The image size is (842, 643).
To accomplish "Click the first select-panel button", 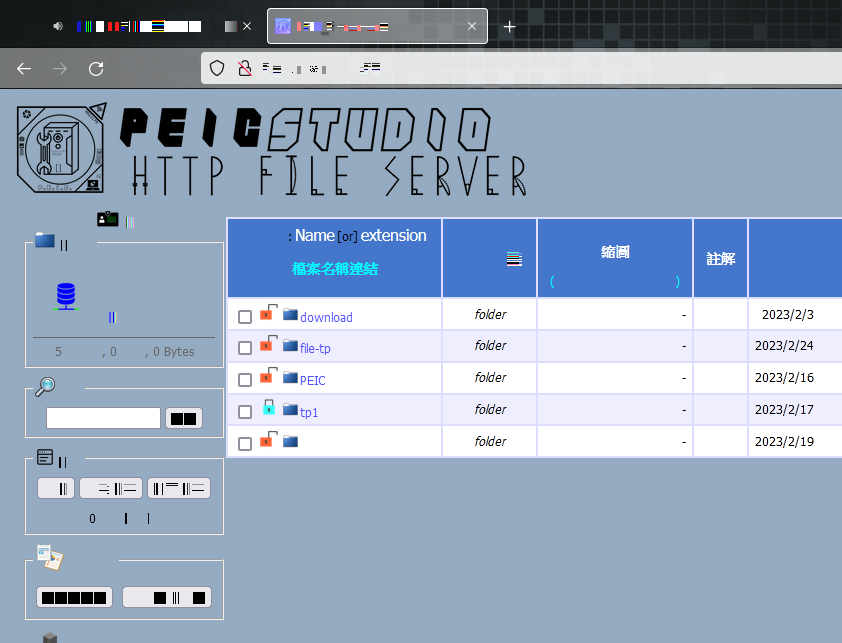I will [56, 488].
